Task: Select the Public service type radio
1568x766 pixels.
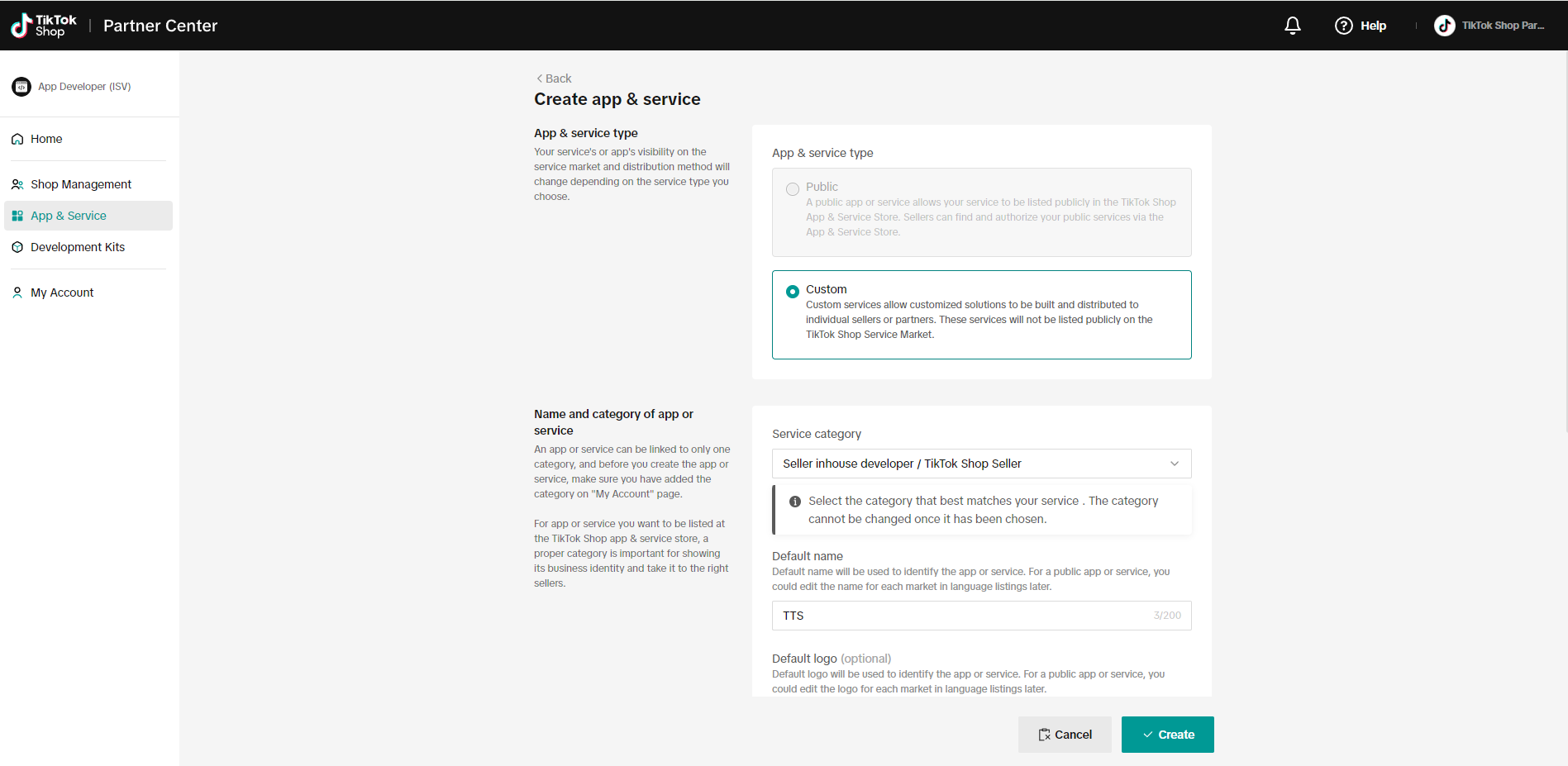Action: tap(792, 189)
